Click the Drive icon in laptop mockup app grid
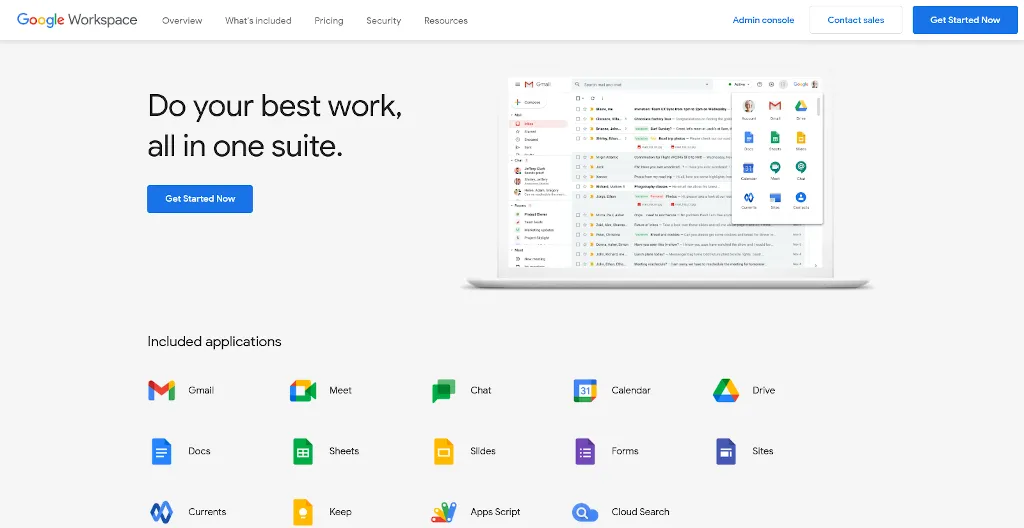This screenshot has width=1024, height=528. coord(801,106)
